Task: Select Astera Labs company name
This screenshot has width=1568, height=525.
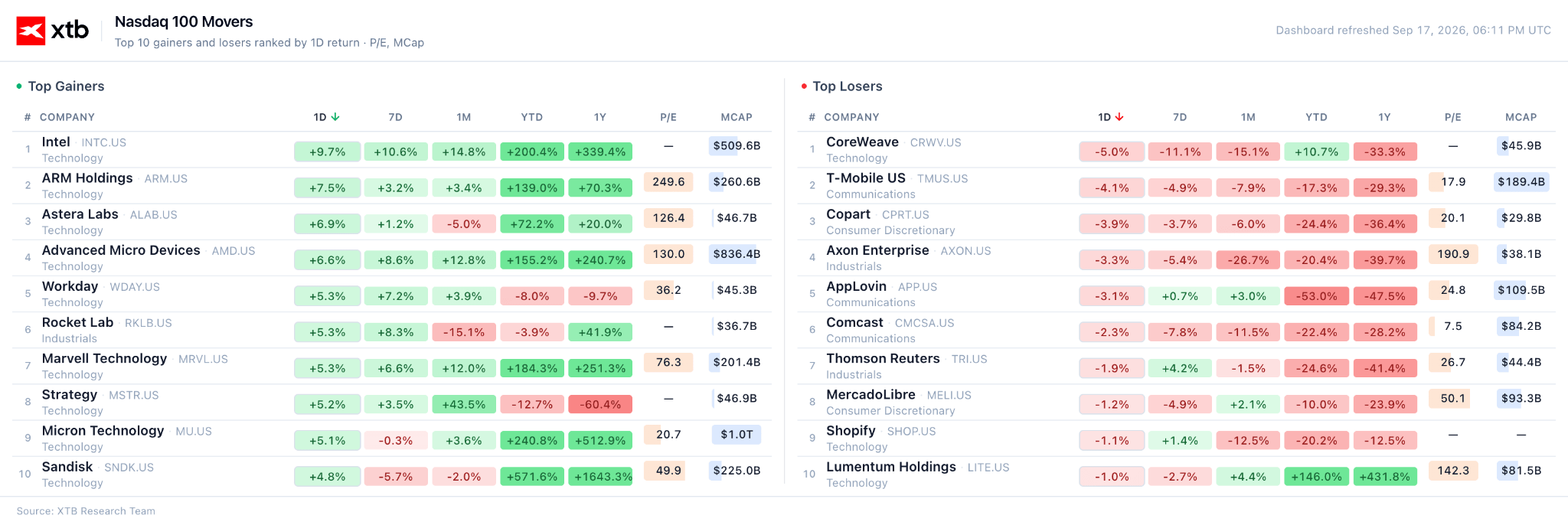Action: coord(80,214)
